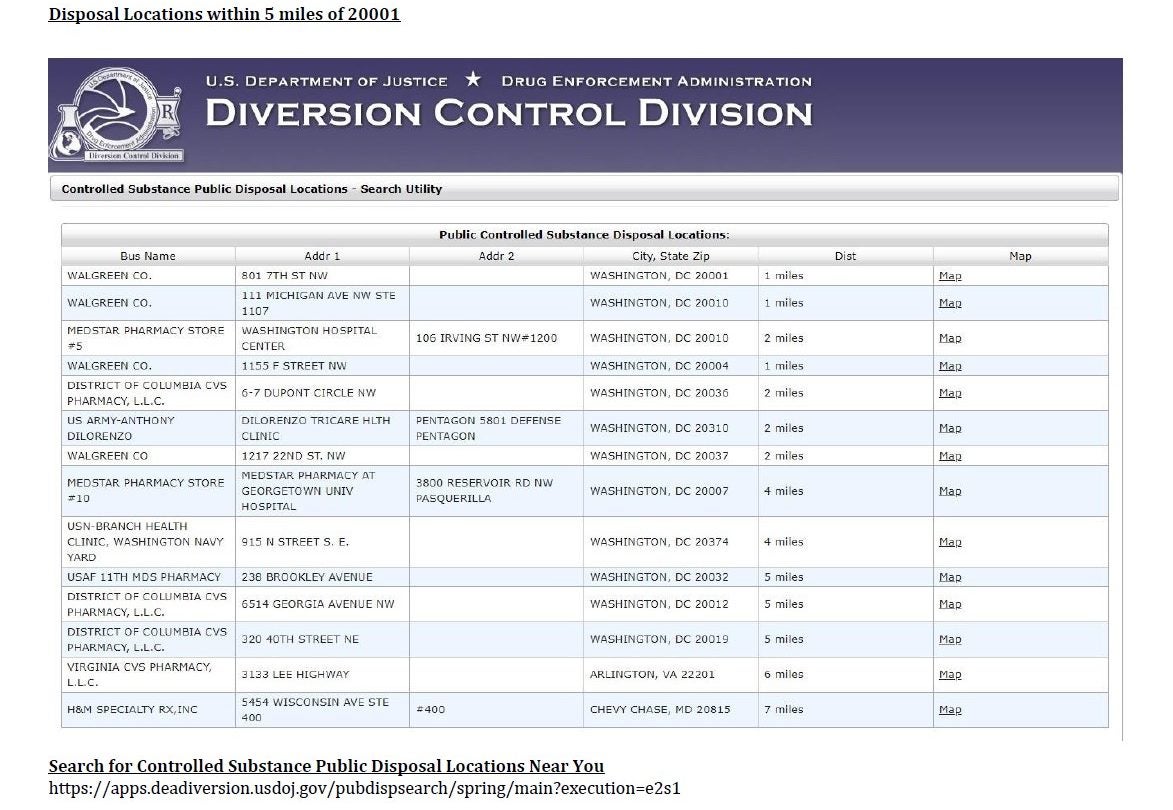Click the City, State Zip column header
The height and width of the screenshot is (810, 1173).
tap(671, 256)
